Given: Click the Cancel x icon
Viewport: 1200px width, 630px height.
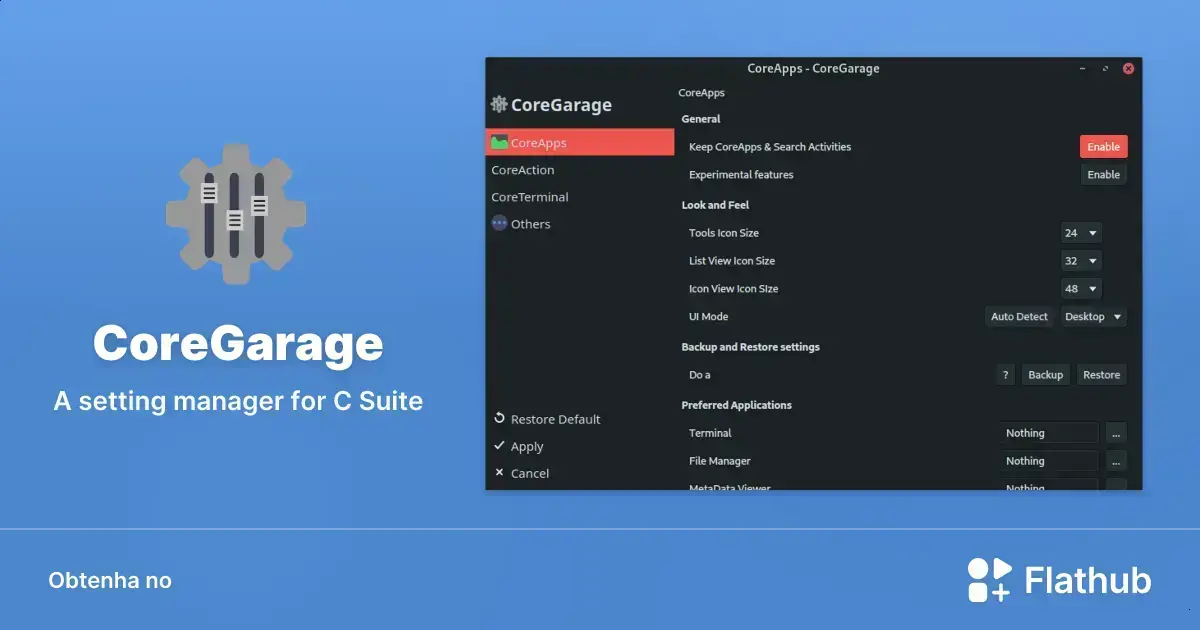Looking at the screenshot, I should tap(499, 473).
